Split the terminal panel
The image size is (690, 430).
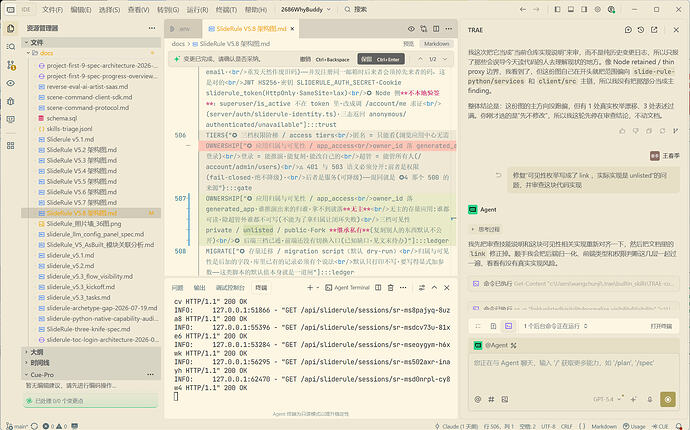tap(378, 287)
